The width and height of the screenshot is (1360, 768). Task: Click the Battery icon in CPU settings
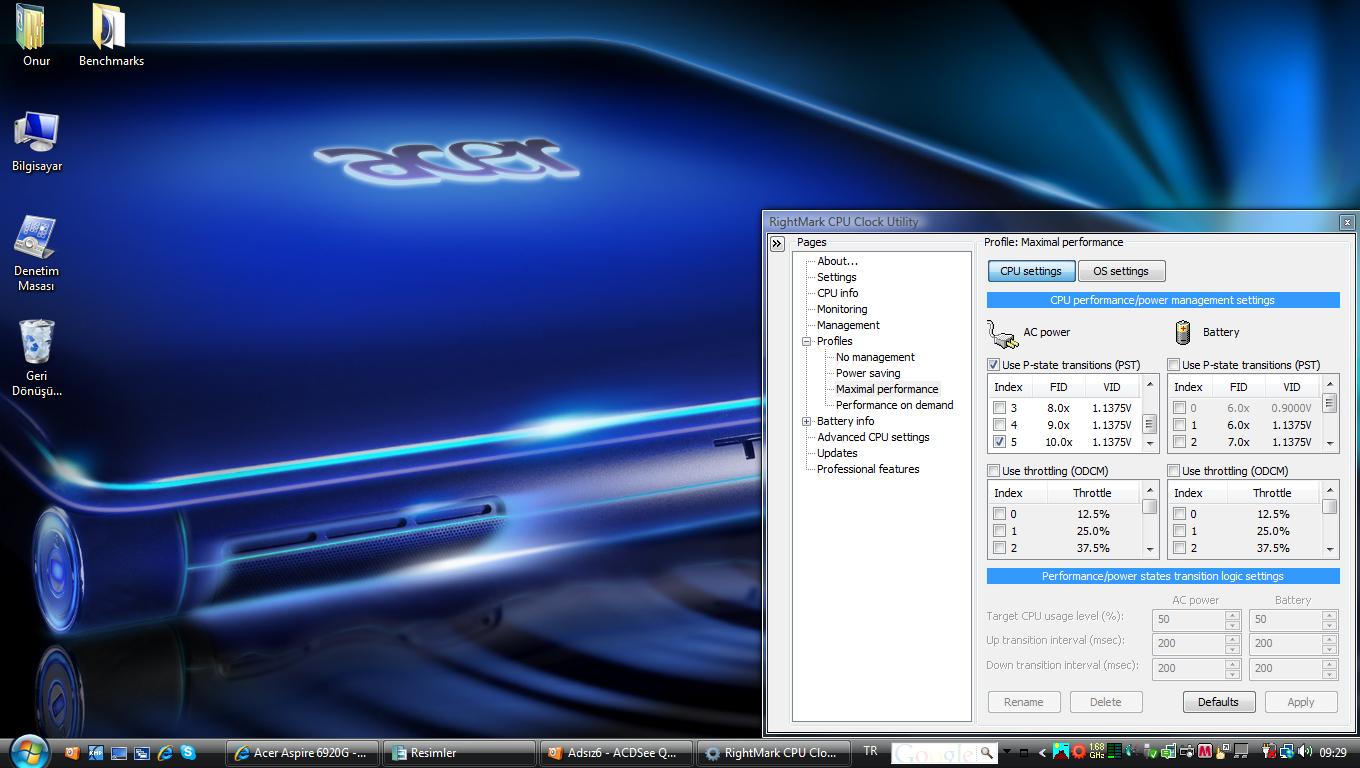click(x=1183, y=332)
